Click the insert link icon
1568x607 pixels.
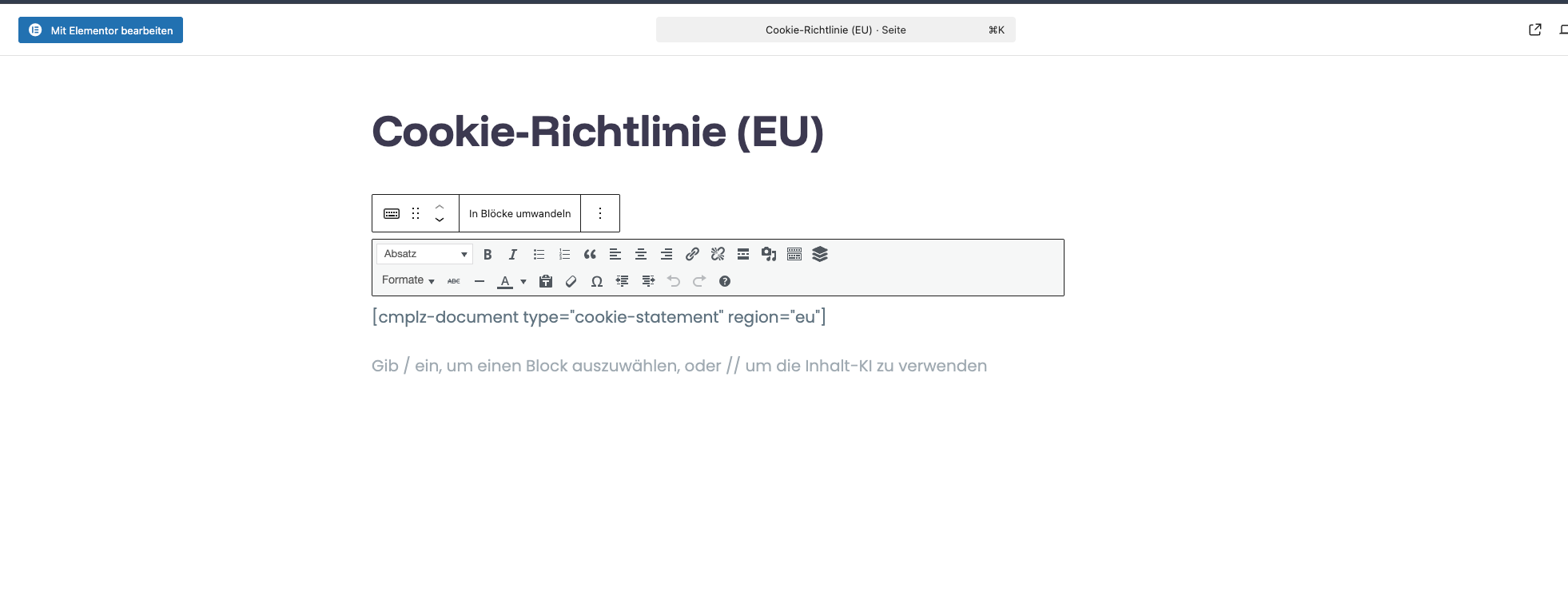tap(692, 254)
